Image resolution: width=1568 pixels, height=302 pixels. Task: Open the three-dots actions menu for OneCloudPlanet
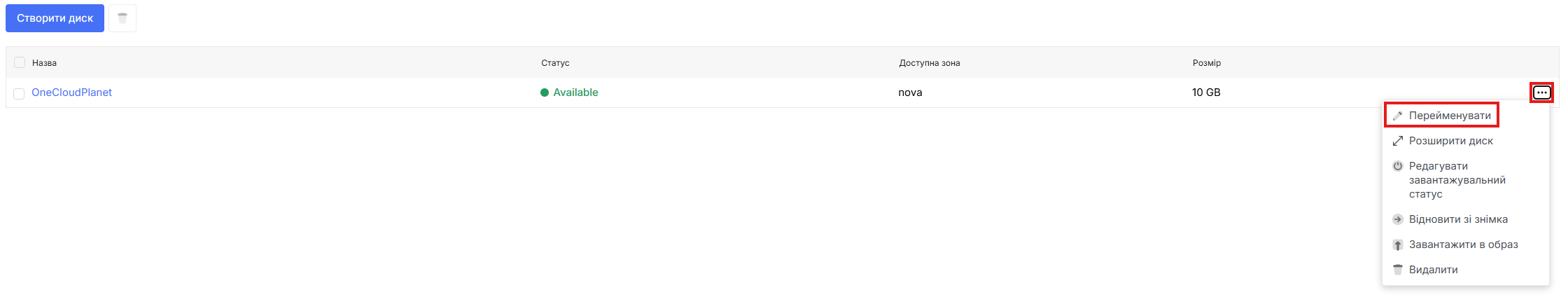click(x=1541, y=92)
